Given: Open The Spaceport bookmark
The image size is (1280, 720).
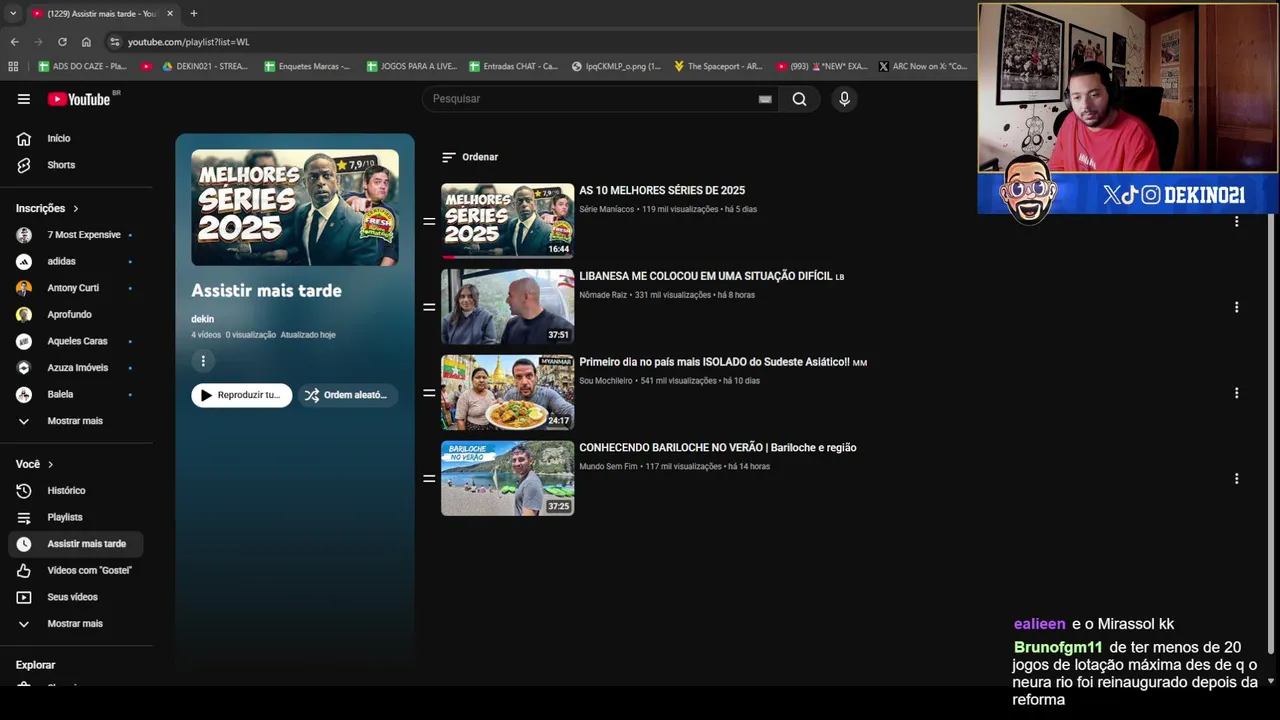Looking at the screenshot, I should click(x=718, y=66).
